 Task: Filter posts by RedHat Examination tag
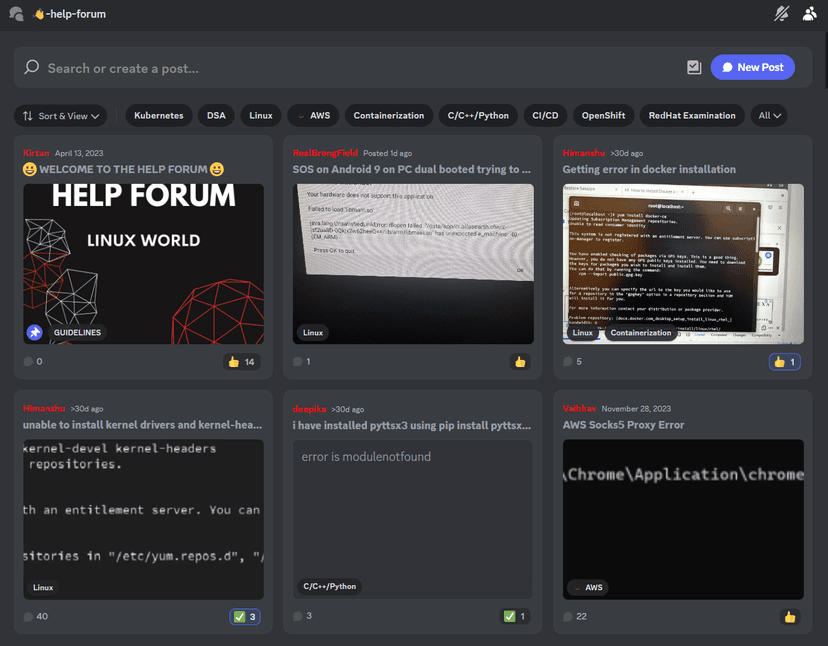pos(691,116)
